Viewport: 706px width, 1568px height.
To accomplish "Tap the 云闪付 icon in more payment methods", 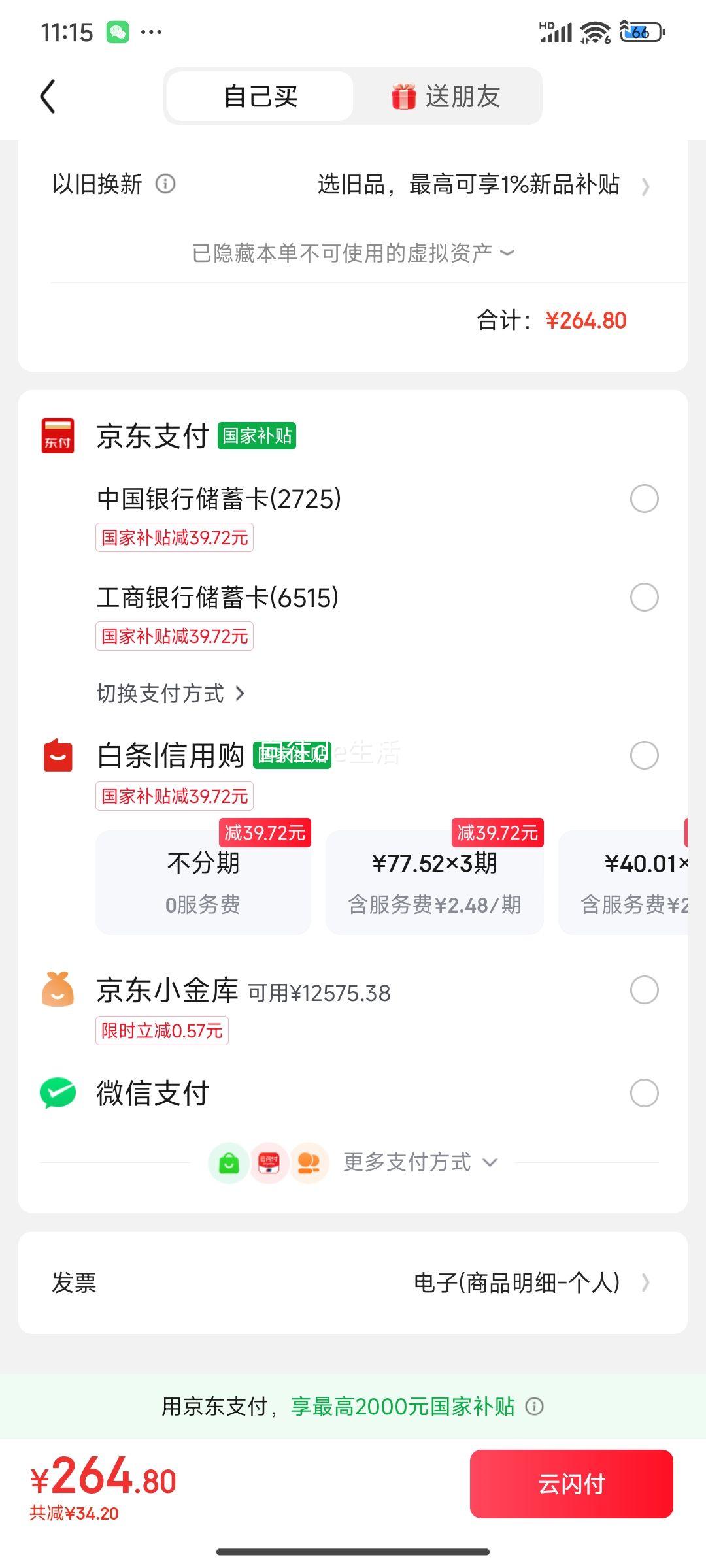I will coord(269,1163).
